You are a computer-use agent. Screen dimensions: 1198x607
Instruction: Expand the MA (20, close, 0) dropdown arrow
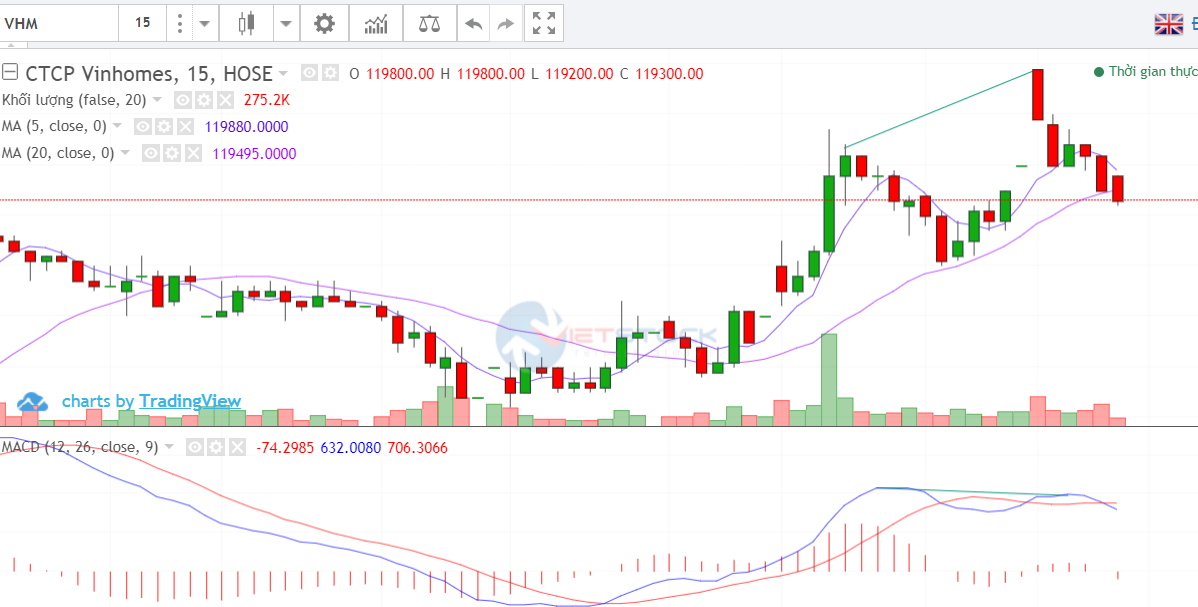[x=125, y=153]
